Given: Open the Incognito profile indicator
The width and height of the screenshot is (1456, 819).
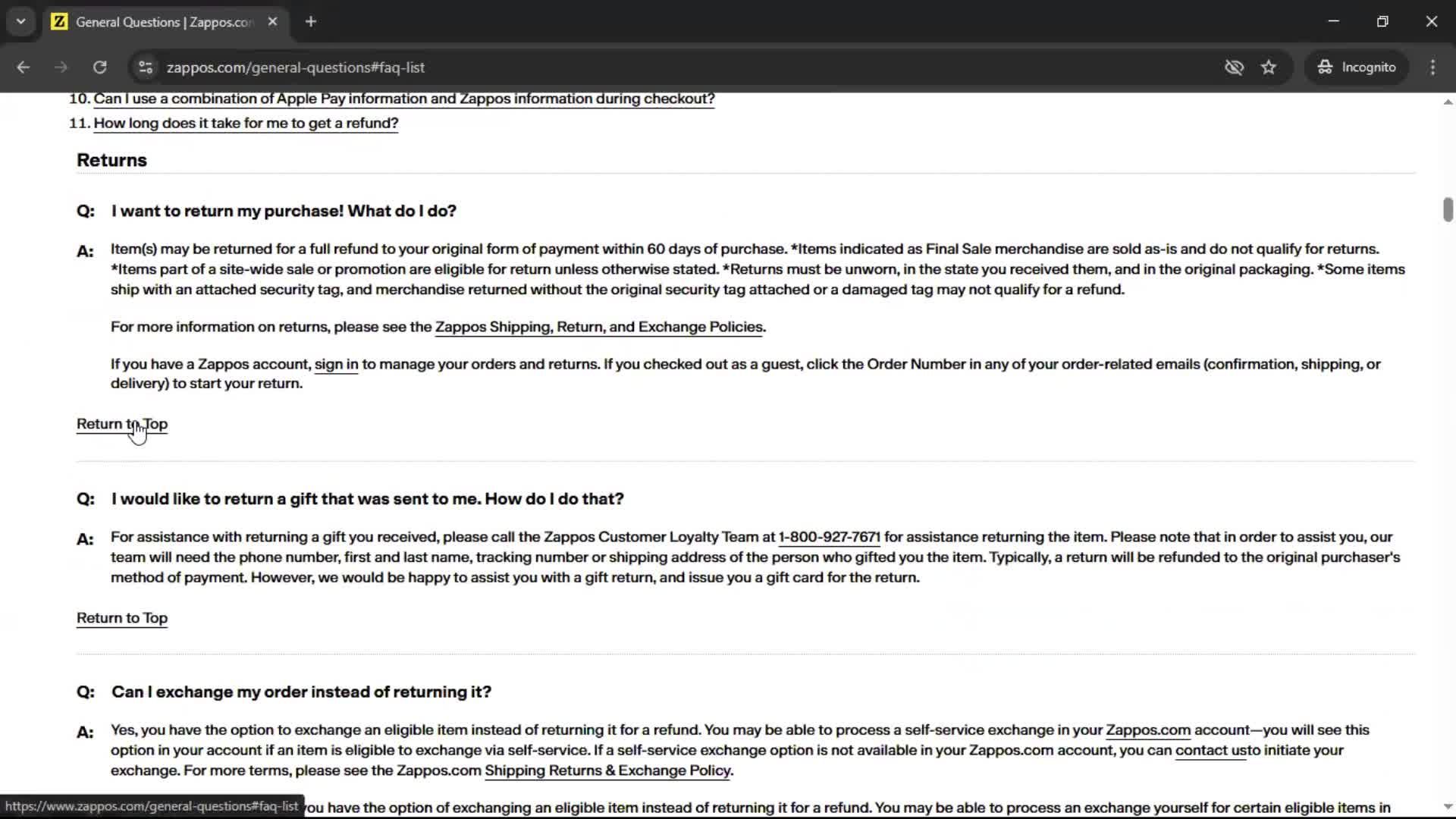Looking at the screenshot, I should pos(1357,67).
